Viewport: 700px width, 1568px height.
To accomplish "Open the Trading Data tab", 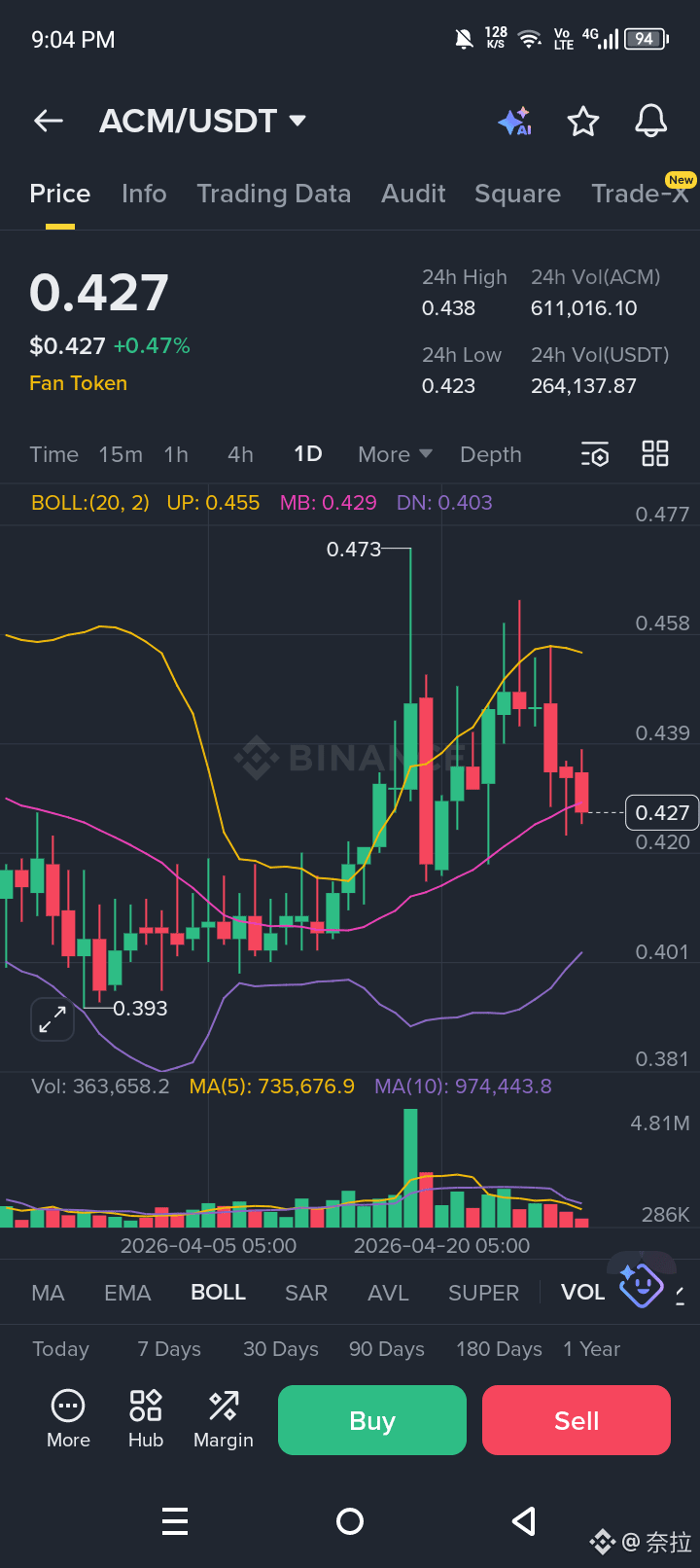I will point(274,194).
